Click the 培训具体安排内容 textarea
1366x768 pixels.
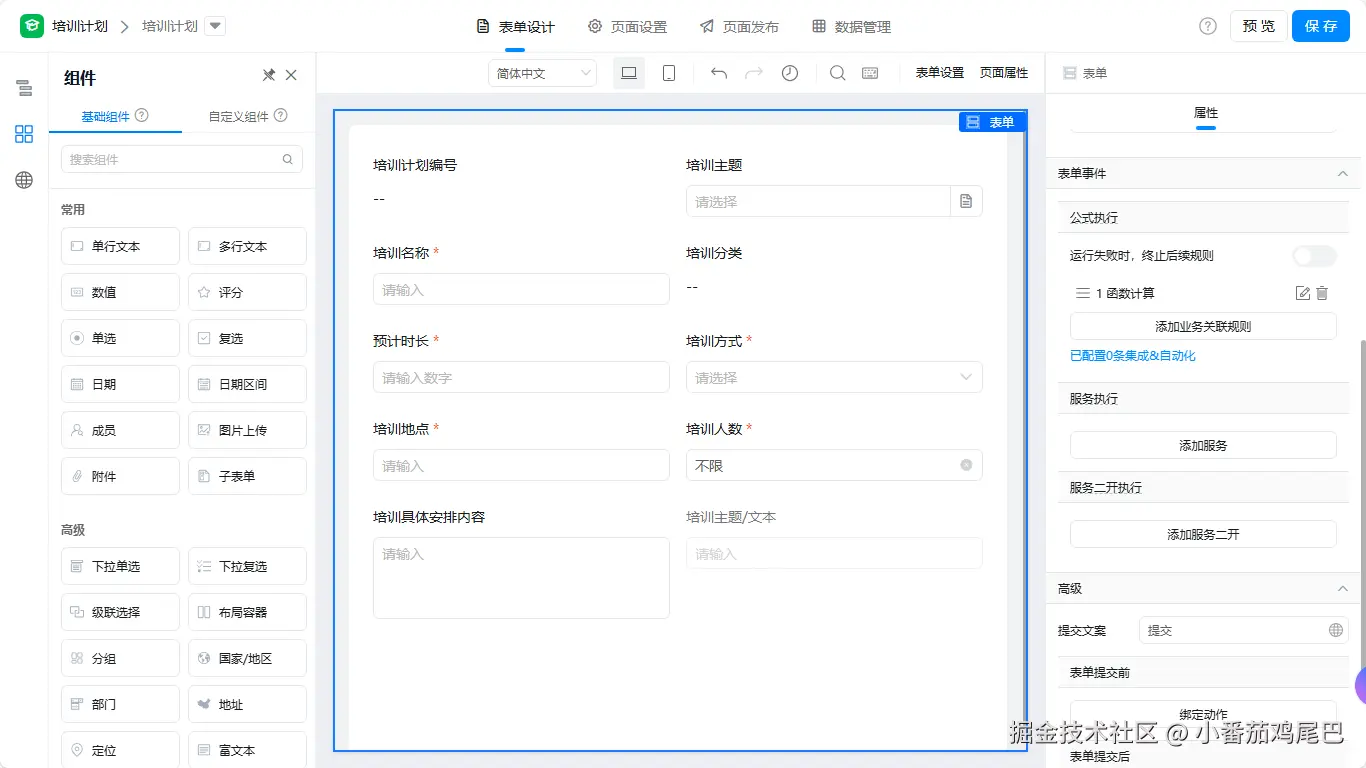pos(521,578)
